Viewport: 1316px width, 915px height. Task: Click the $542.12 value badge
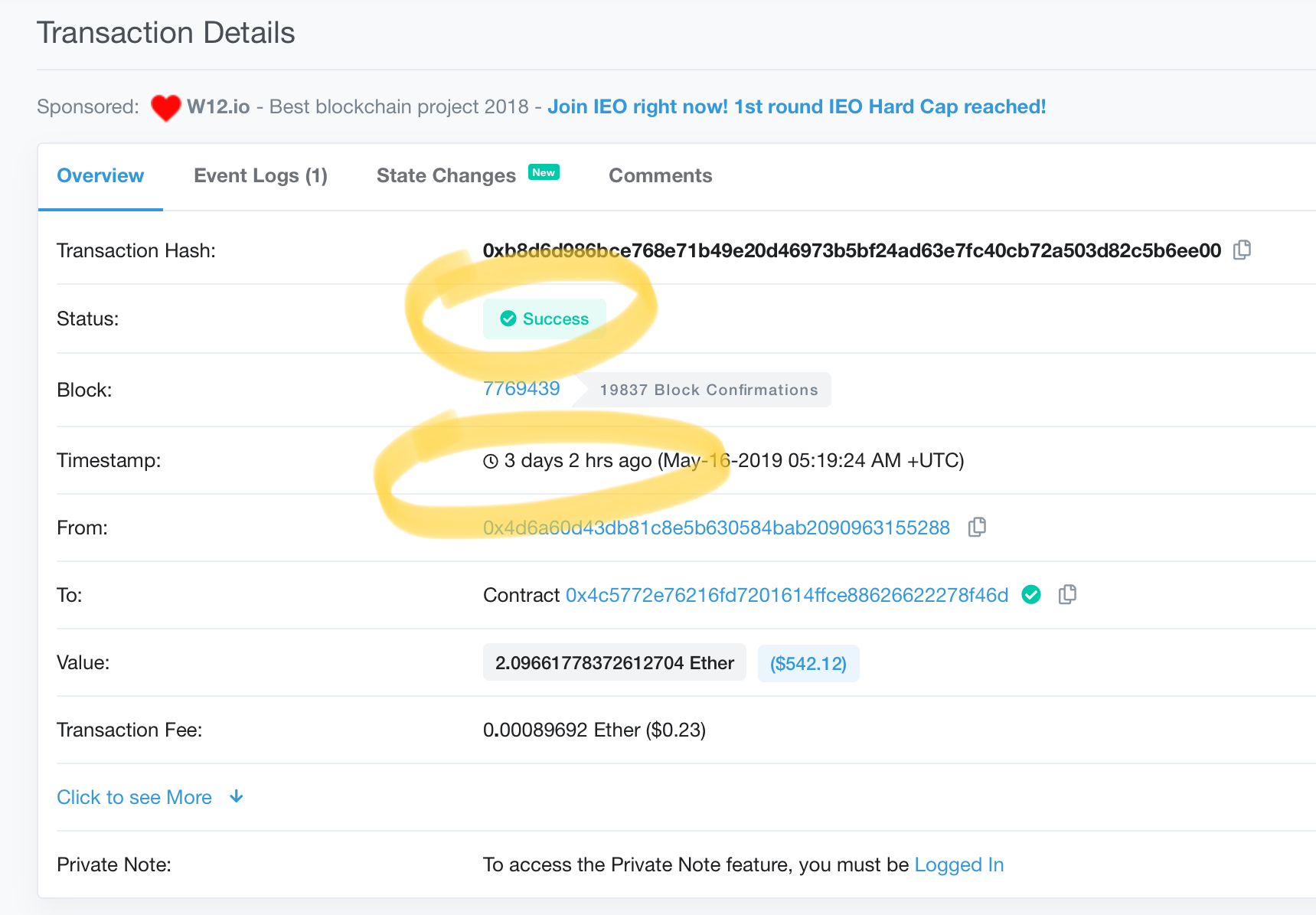808,663
